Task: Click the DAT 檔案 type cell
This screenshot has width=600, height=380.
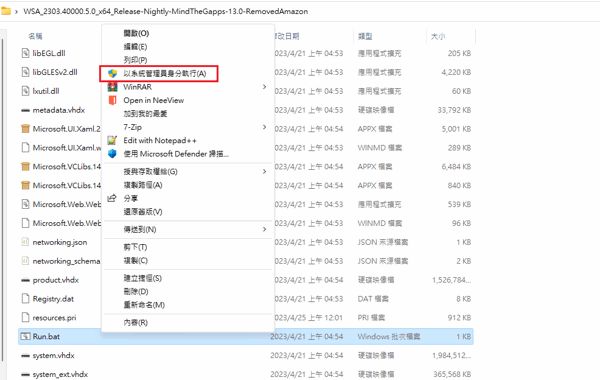Action: [x=373, y=298]
